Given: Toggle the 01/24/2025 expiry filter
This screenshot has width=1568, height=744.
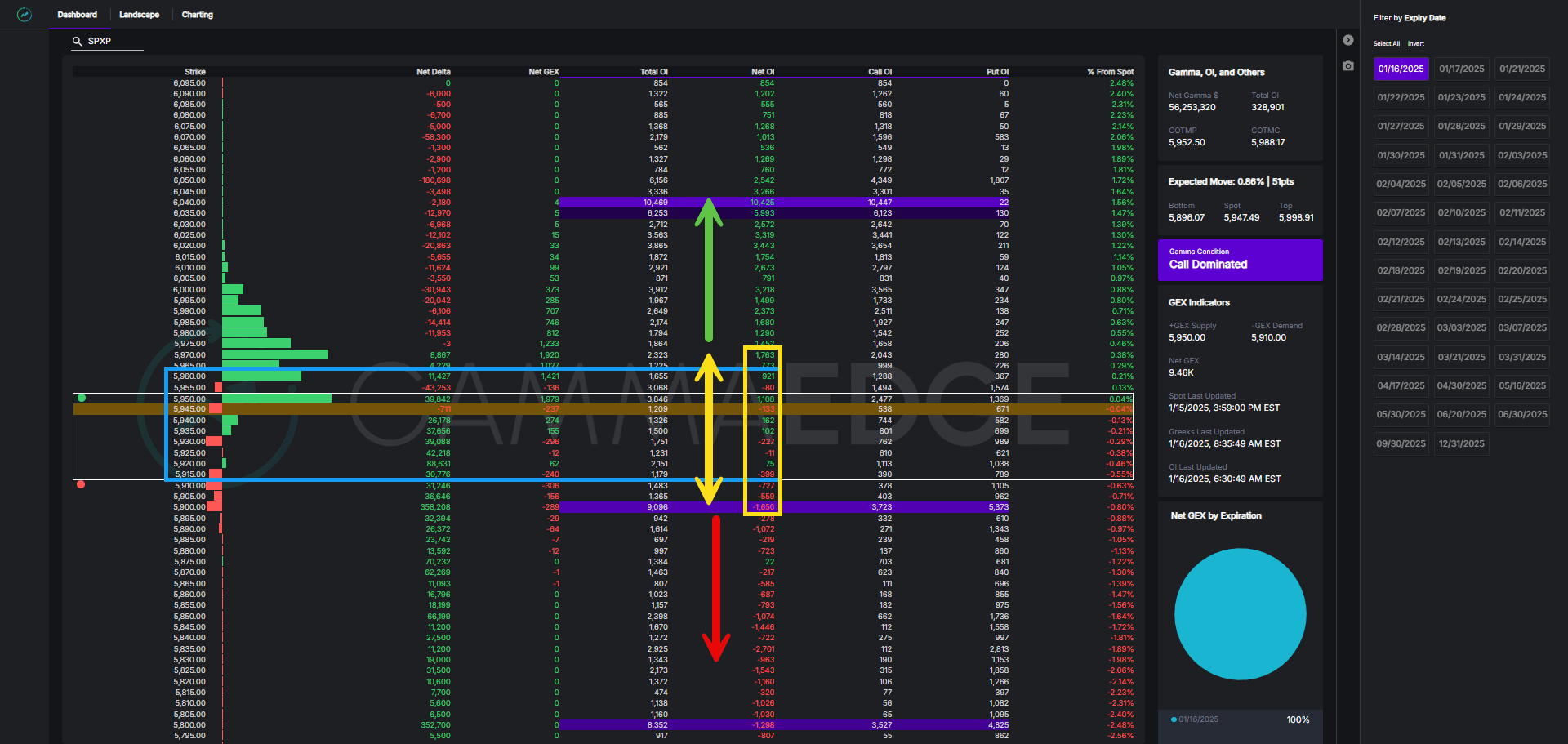Looking at the screenshot, I should pos(1522,98).
